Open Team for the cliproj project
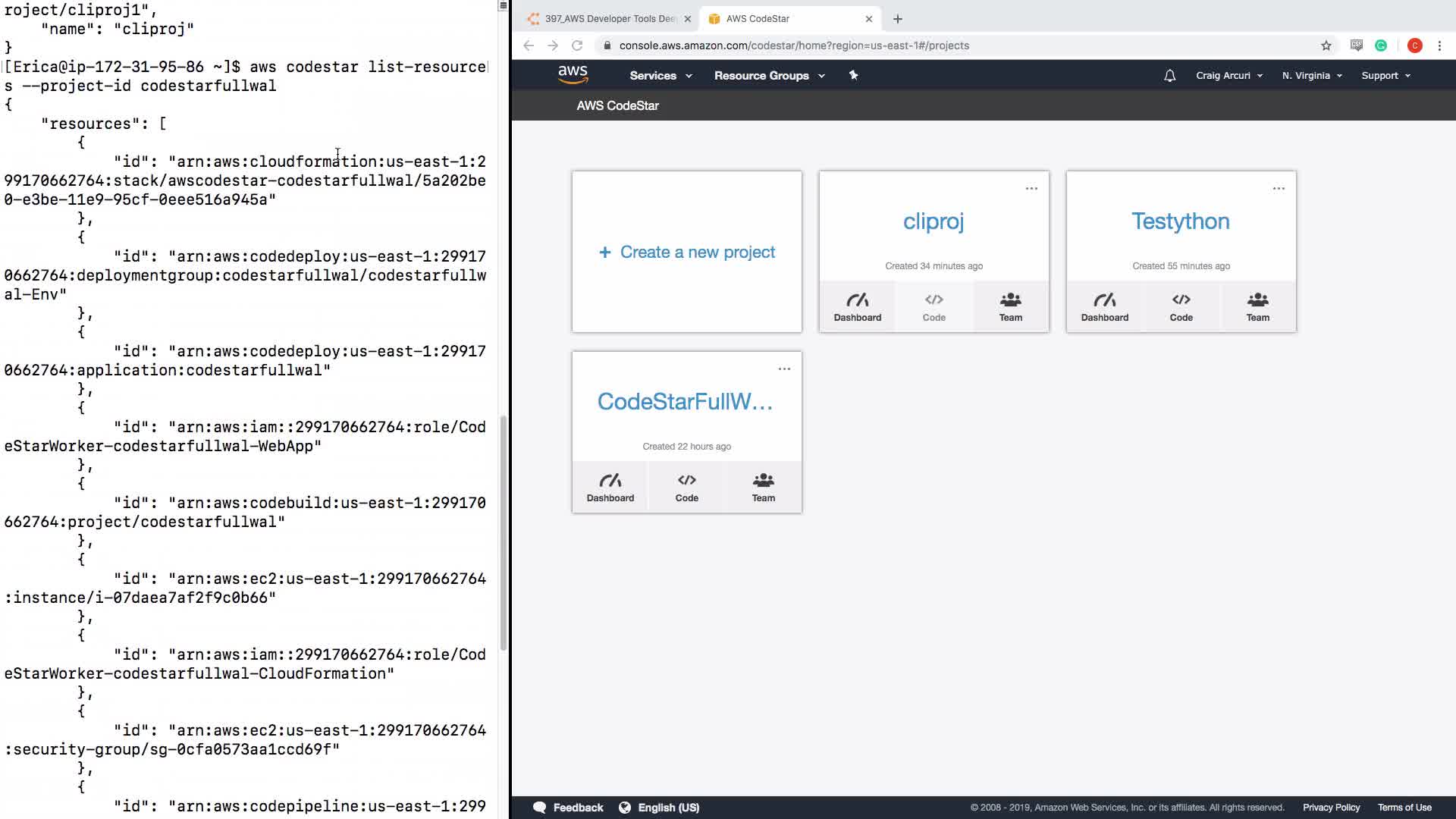The width and height of the screenshot is (1456, 819). (1010, 306)
